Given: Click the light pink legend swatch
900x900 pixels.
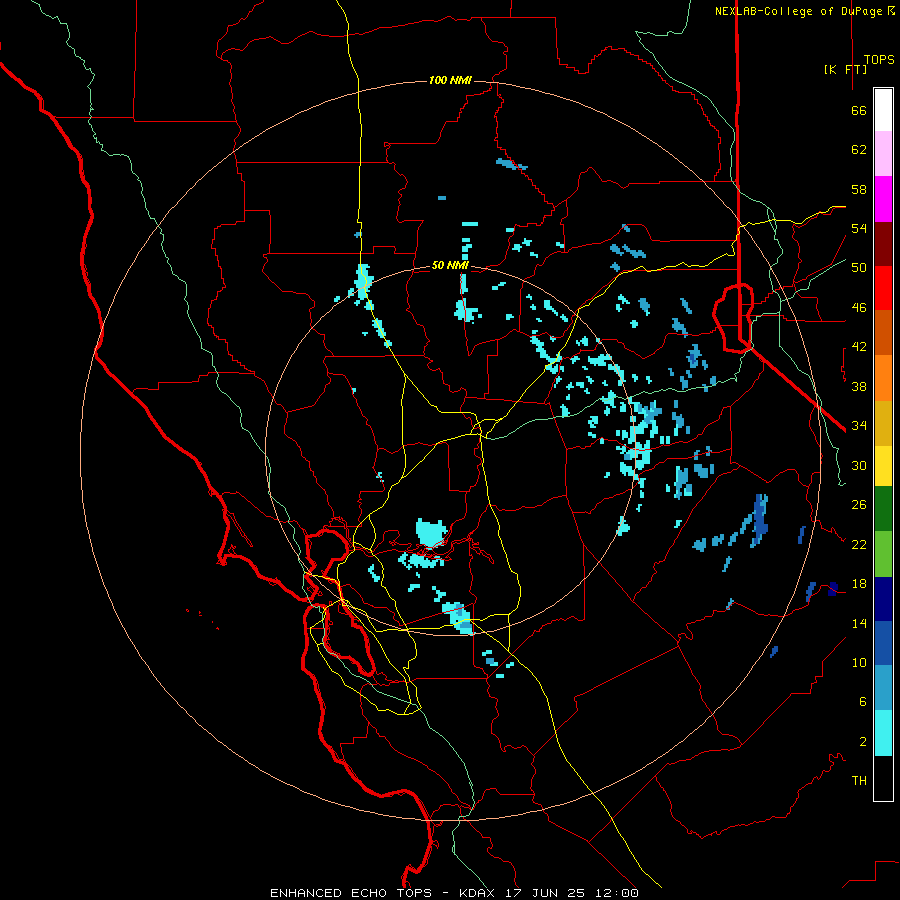Looking at the screenshot, I should 883,153.
